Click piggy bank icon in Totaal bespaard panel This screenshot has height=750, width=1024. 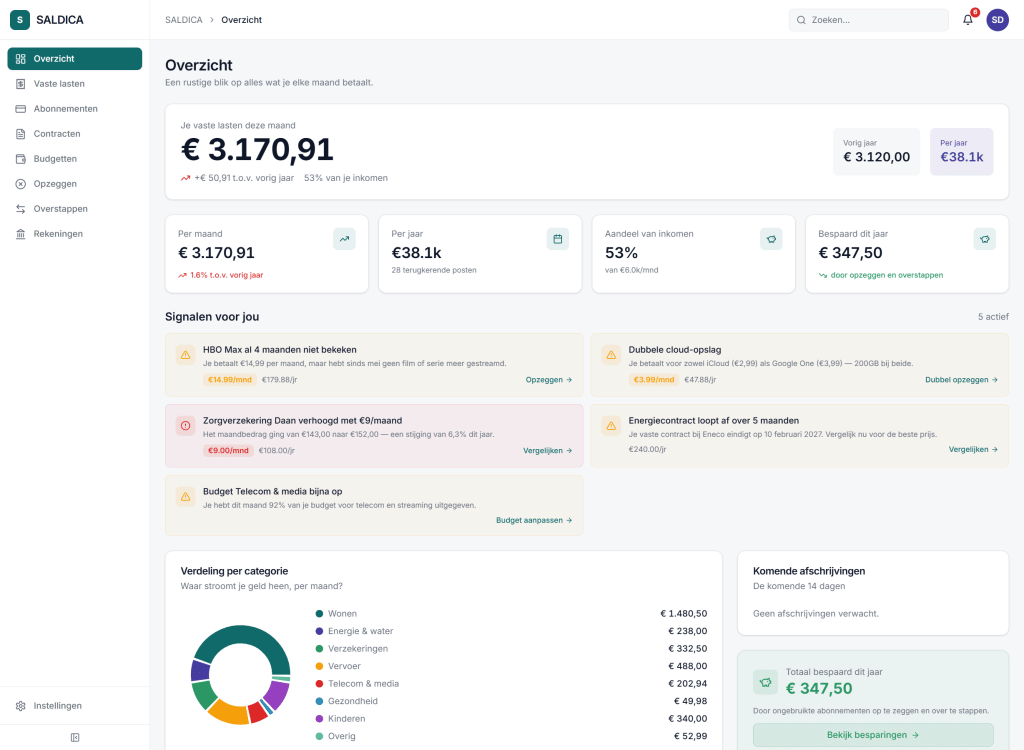765,682
